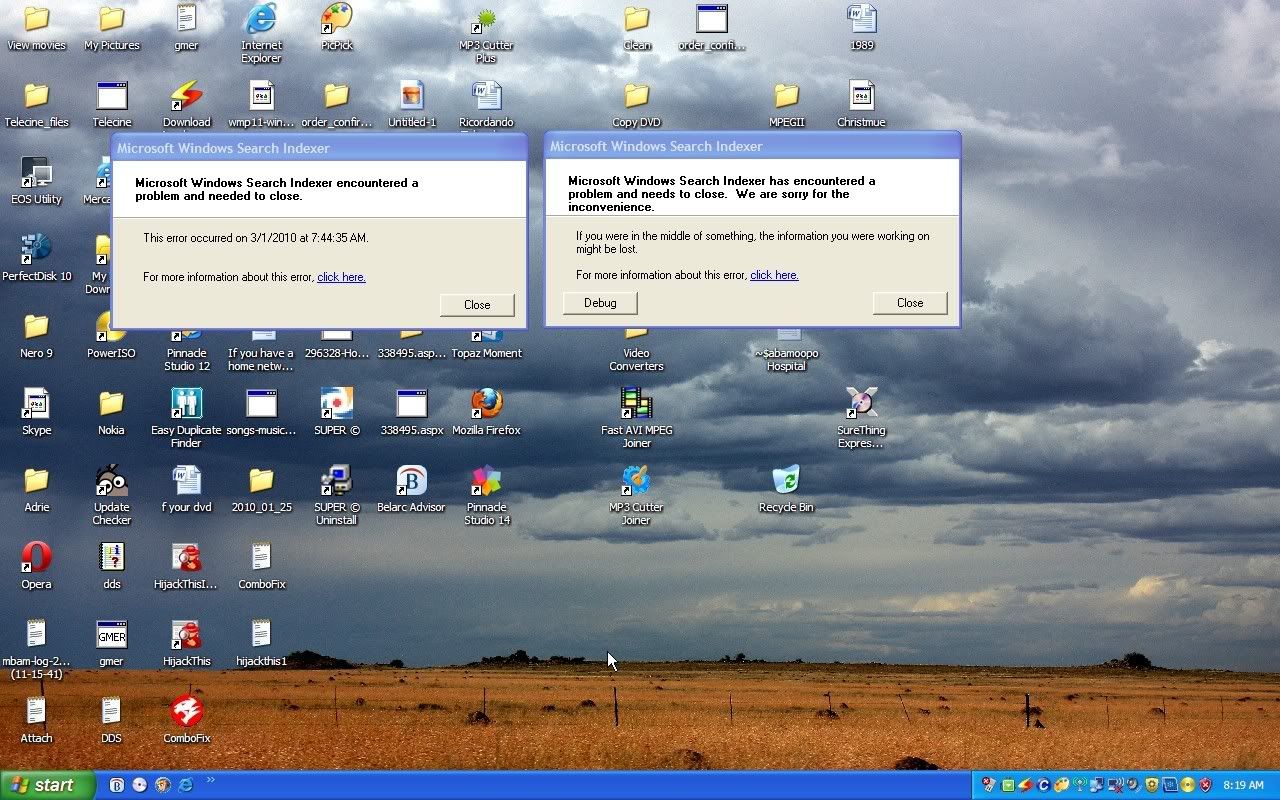Open the My Pictures folder
This screenshot has width=1280, height=800.
111,27
